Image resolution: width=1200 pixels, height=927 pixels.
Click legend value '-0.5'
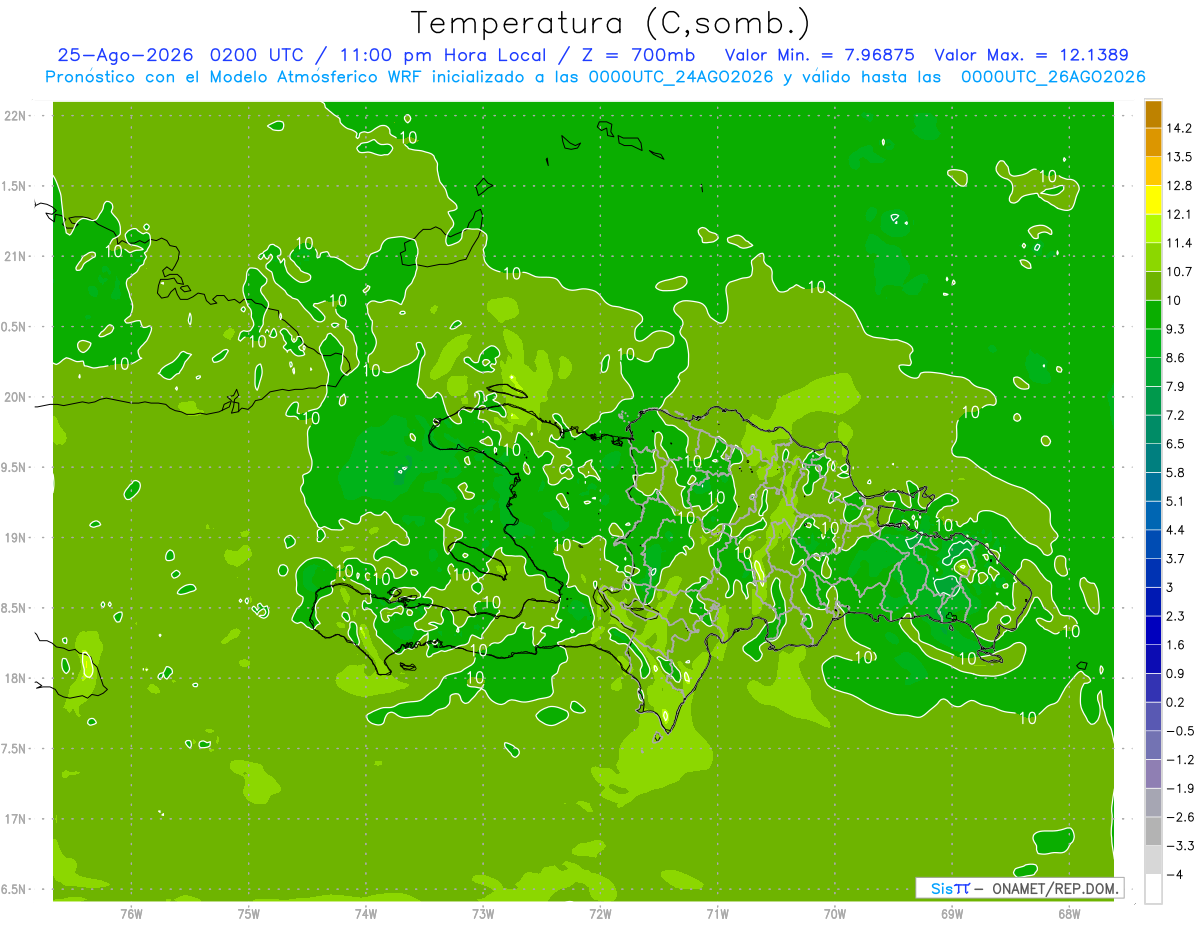pyautogui.click(x=1179, y=731)
